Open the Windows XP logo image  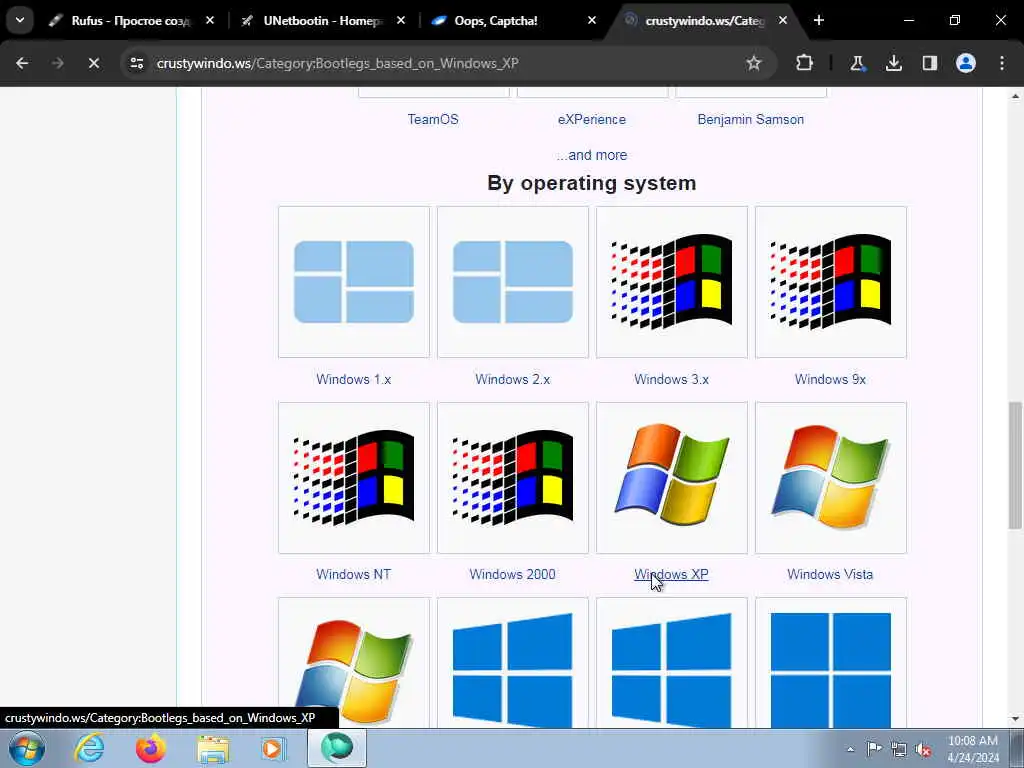click(671, 477)
